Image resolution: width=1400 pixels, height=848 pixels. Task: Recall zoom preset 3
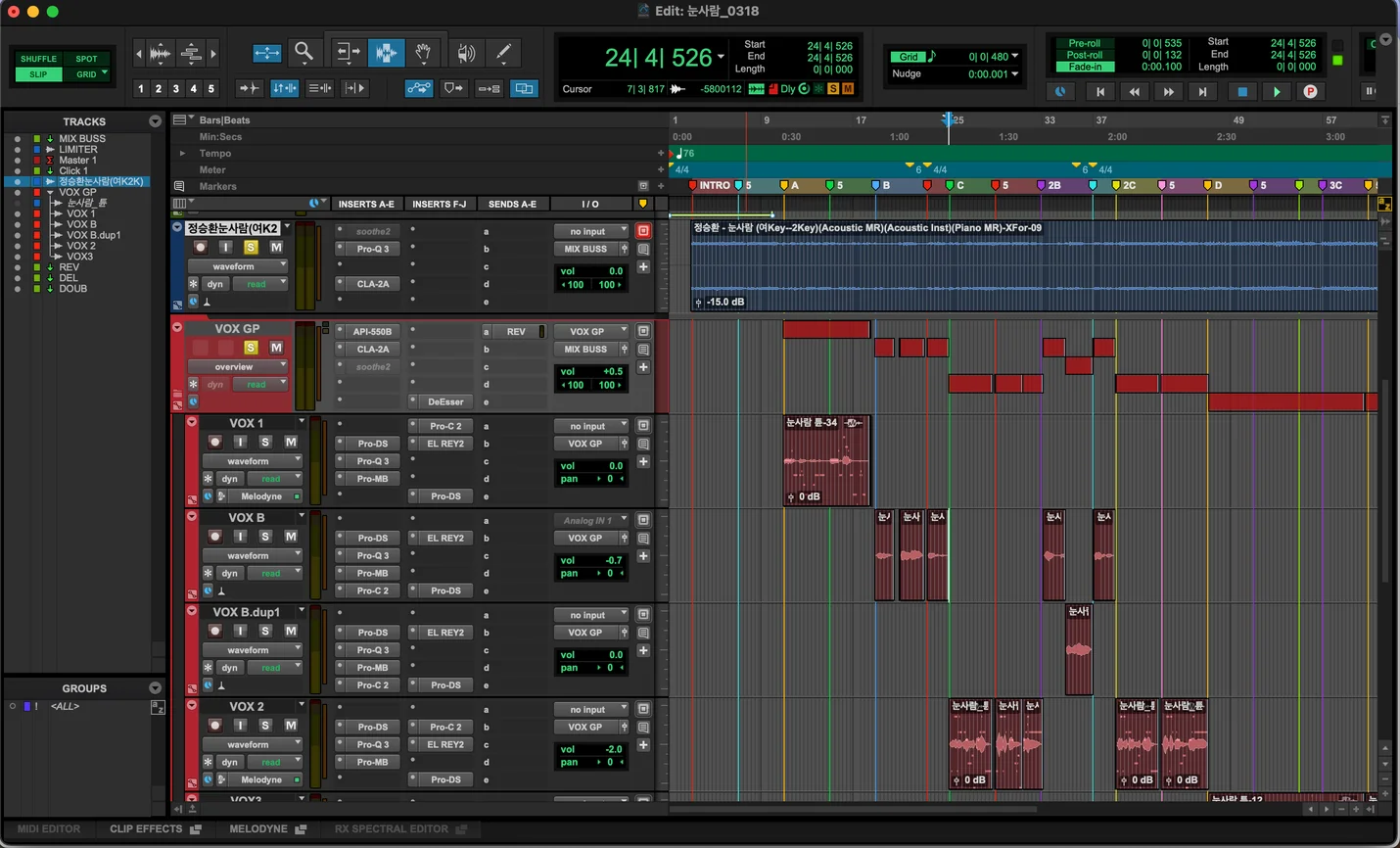(x=176, y=88)
